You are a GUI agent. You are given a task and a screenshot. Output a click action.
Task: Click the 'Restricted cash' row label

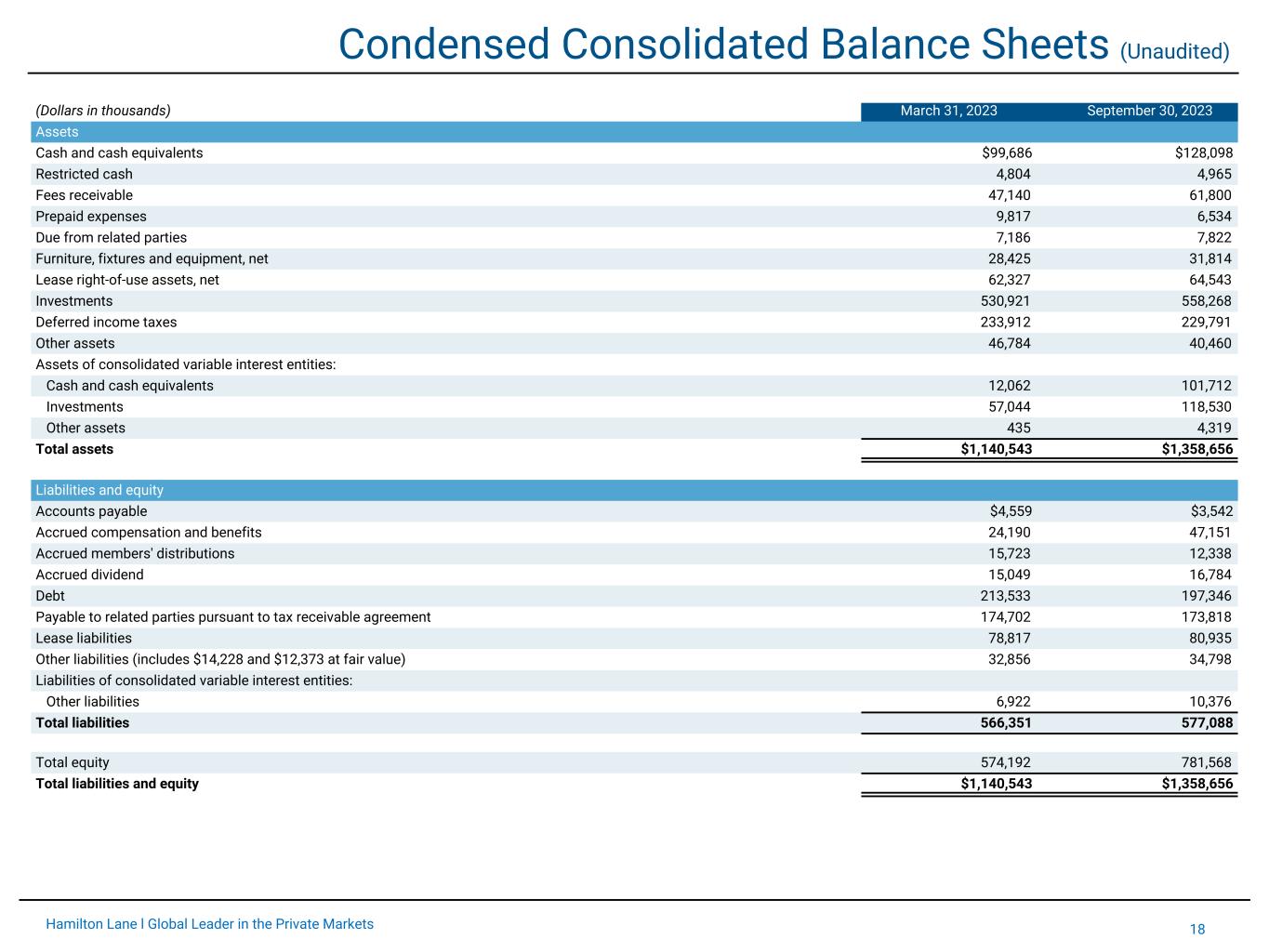click(x=84, y=174)
